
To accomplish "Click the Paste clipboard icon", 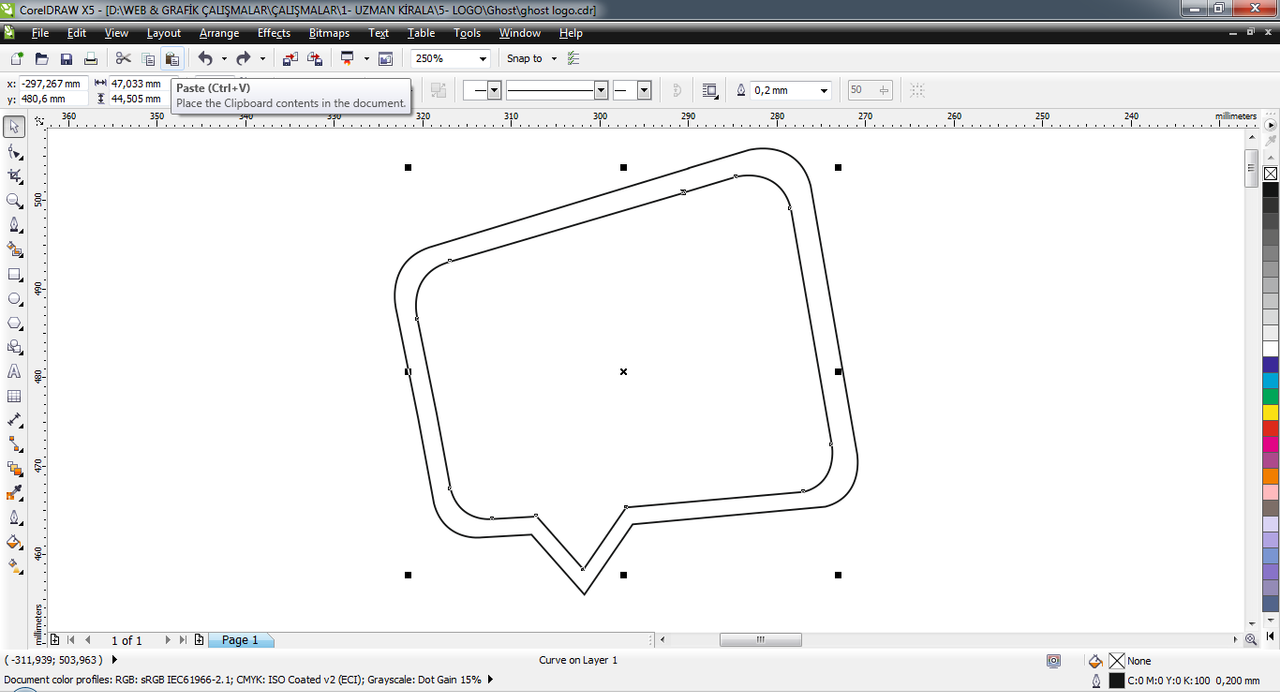I will click(172, 59).
